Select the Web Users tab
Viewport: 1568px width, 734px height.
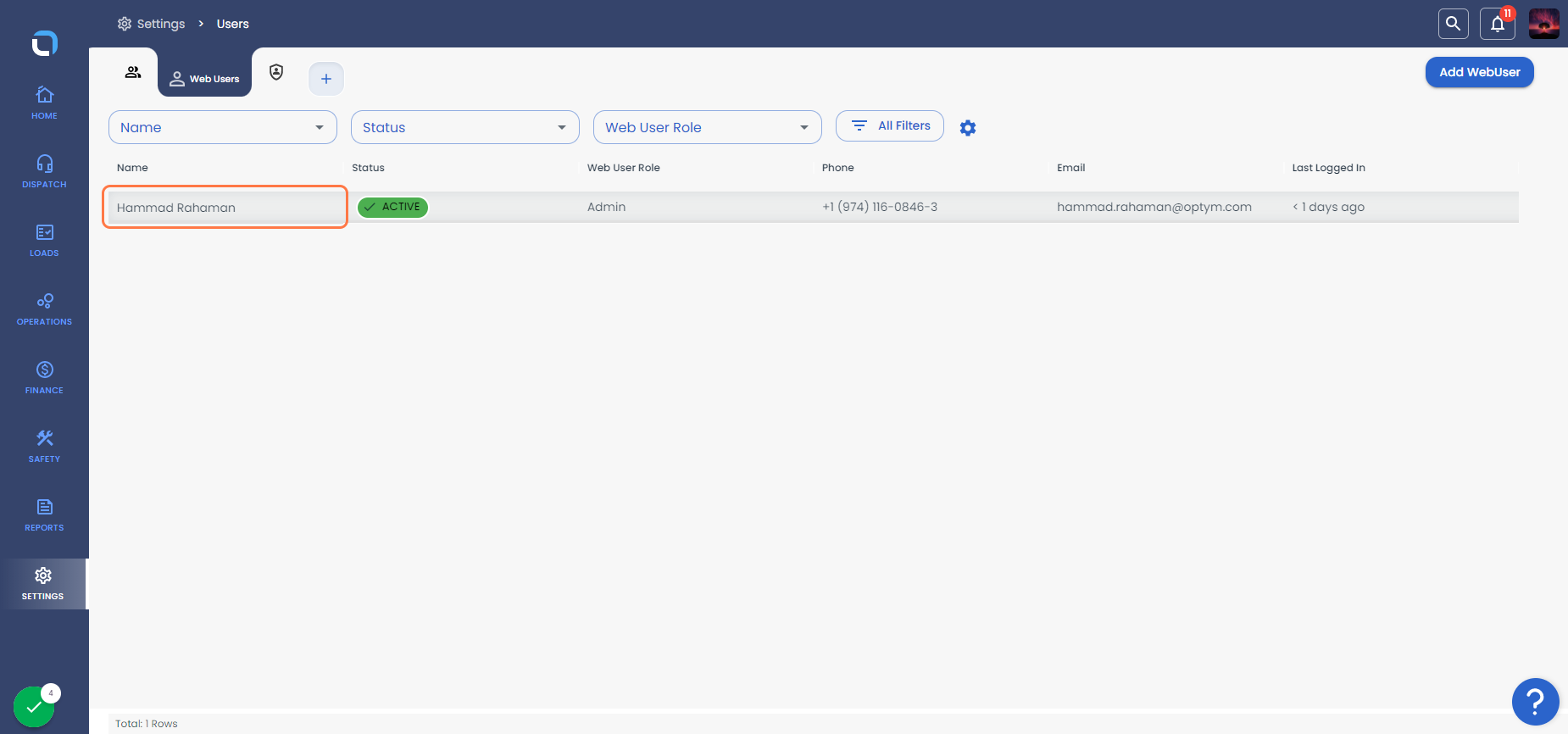(x=204, y=79)
